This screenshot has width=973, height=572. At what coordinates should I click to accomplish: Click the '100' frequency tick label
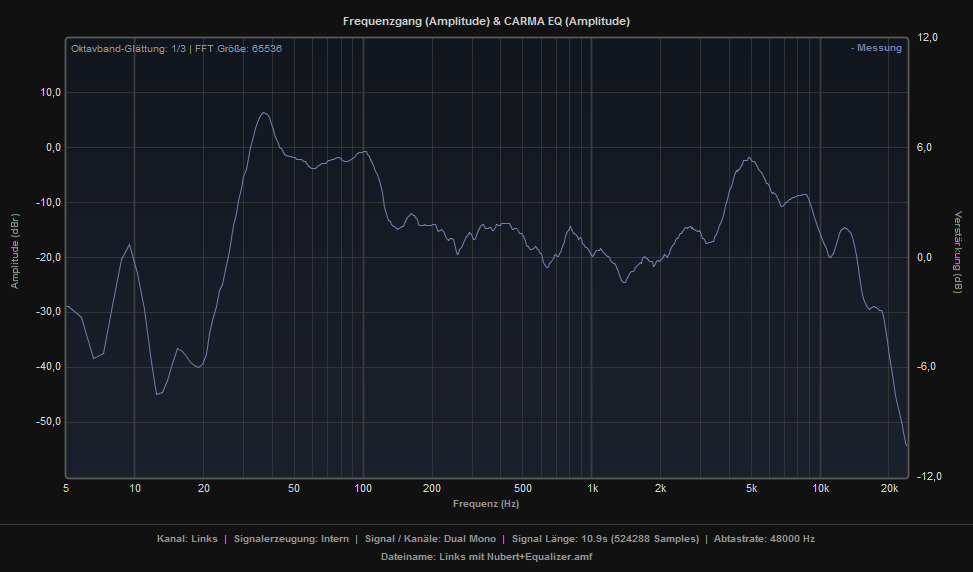point(363,489)
